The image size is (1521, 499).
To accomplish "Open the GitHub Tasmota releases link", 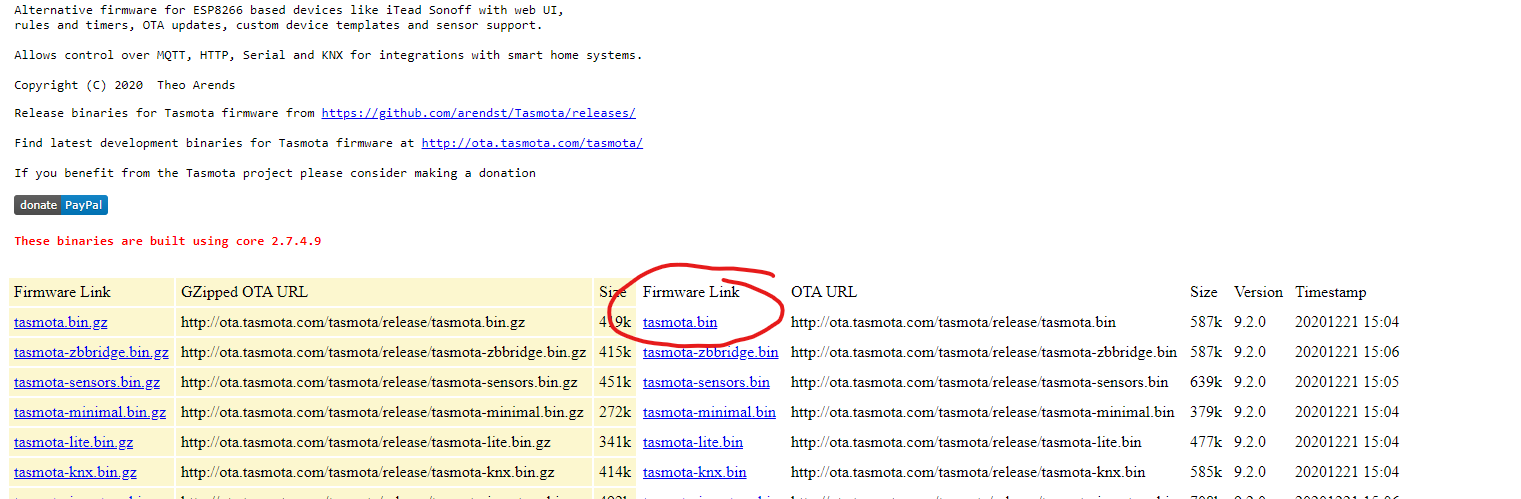I will [x=478, y=113].
